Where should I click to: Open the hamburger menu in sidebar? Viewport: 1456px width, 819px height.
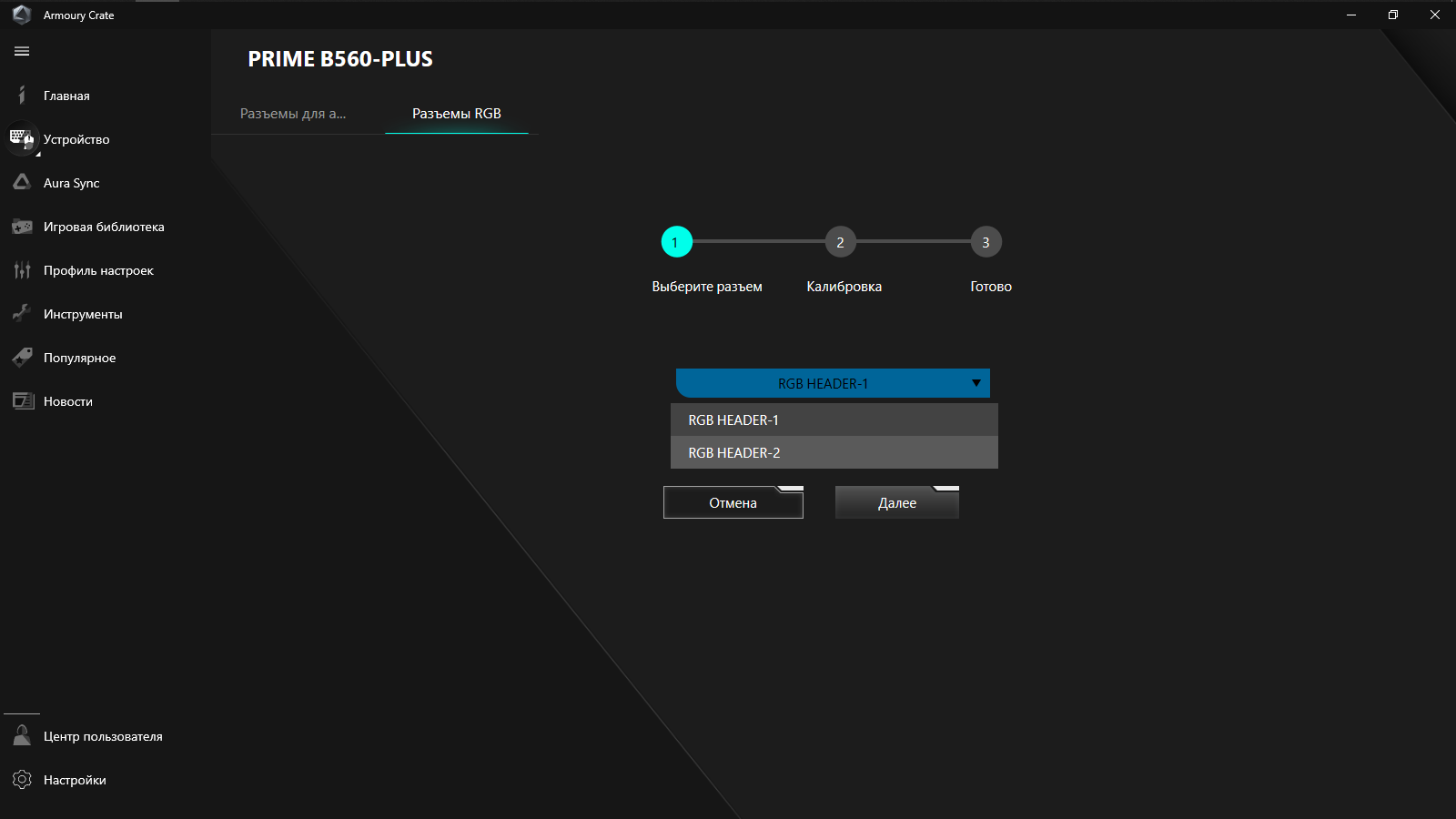tap(22, 52)
